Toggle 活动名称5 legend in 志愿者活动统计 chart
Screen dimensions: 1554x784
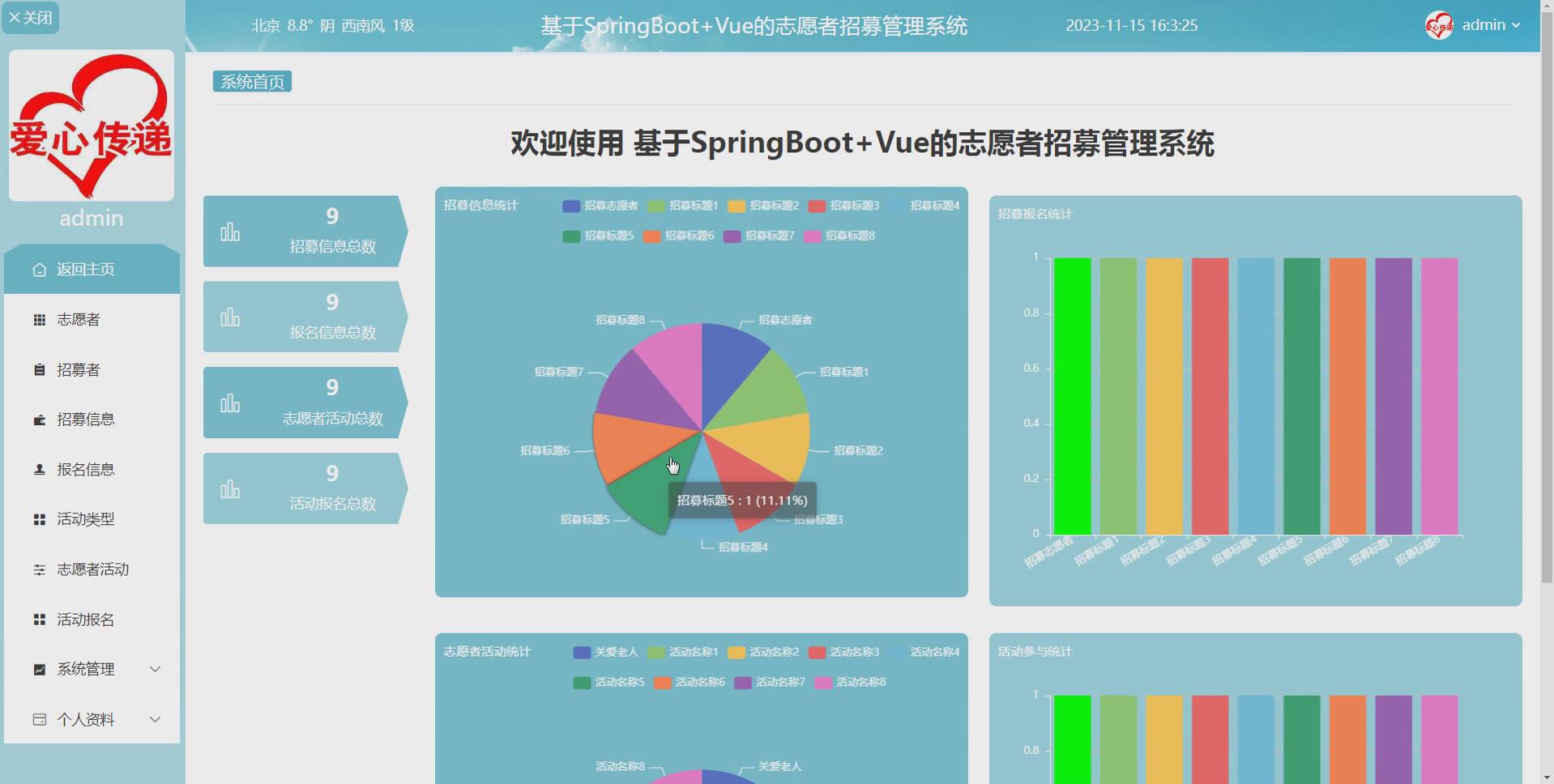tap(580, 683)
